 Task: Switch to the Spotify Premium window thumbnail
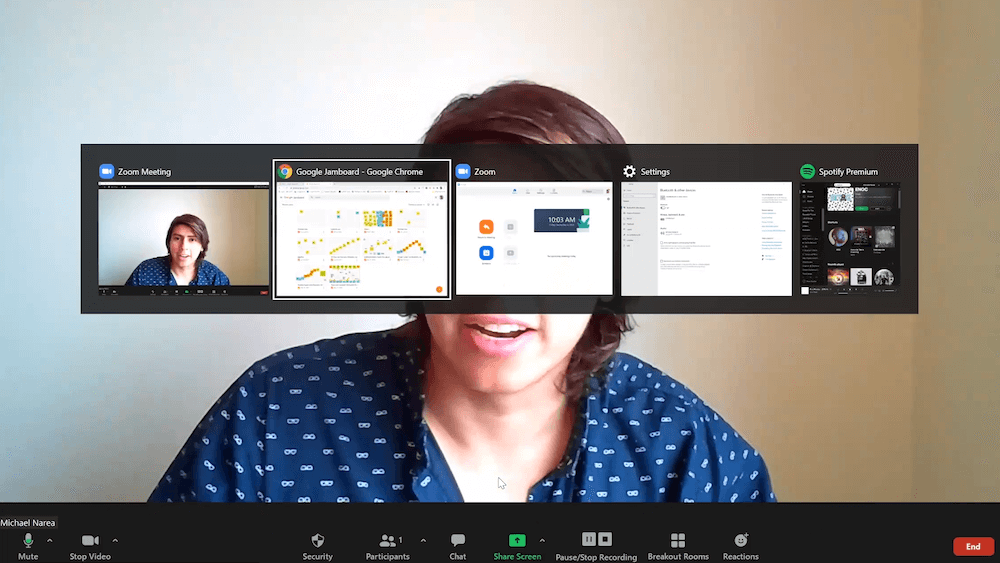point(851,238)
